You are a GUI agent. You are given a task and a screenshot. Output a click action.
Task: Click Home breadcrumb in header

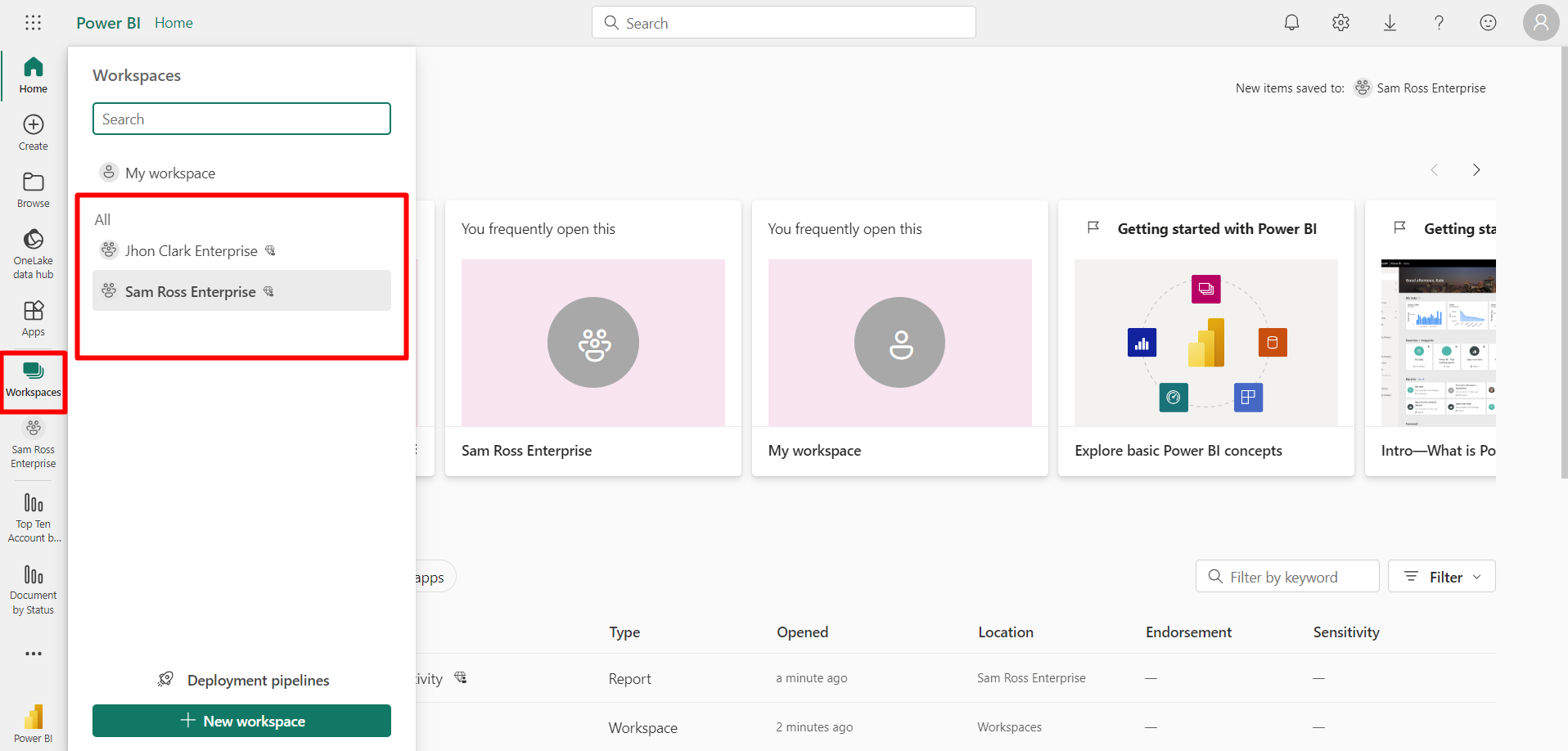[173, 23]
